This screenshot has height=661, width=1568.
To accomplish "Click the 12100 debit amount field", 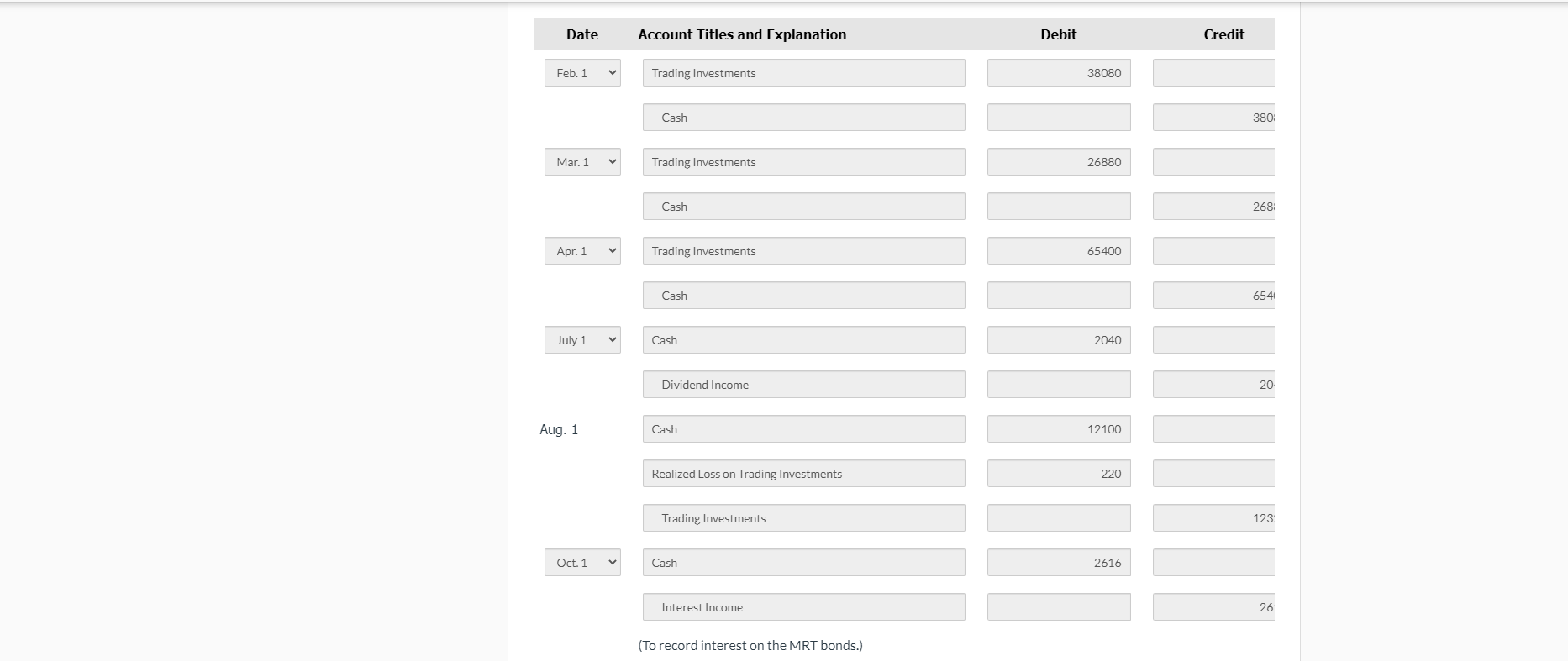I will tap(1058, 428).
